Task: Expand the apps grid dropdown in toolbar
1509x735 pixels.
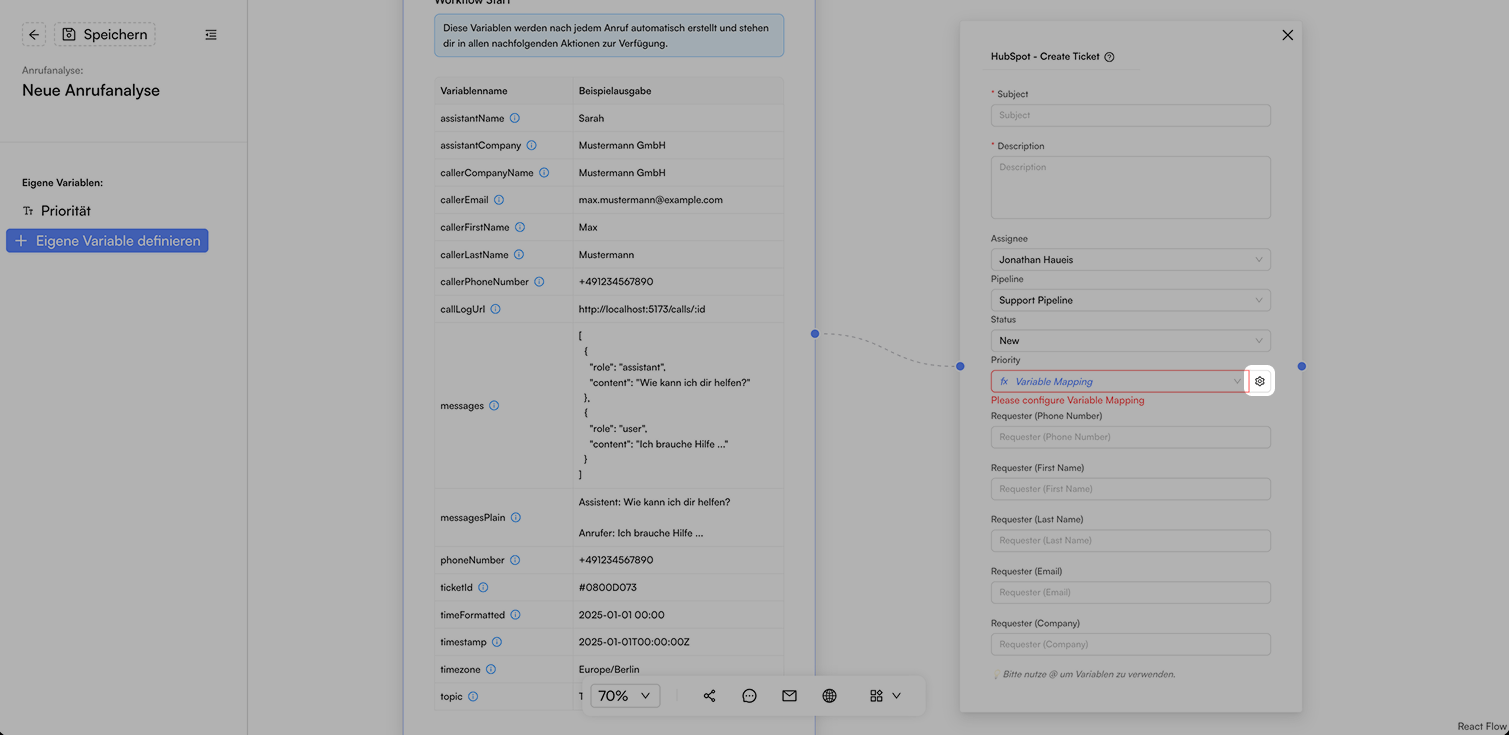Action: (885, 696)
